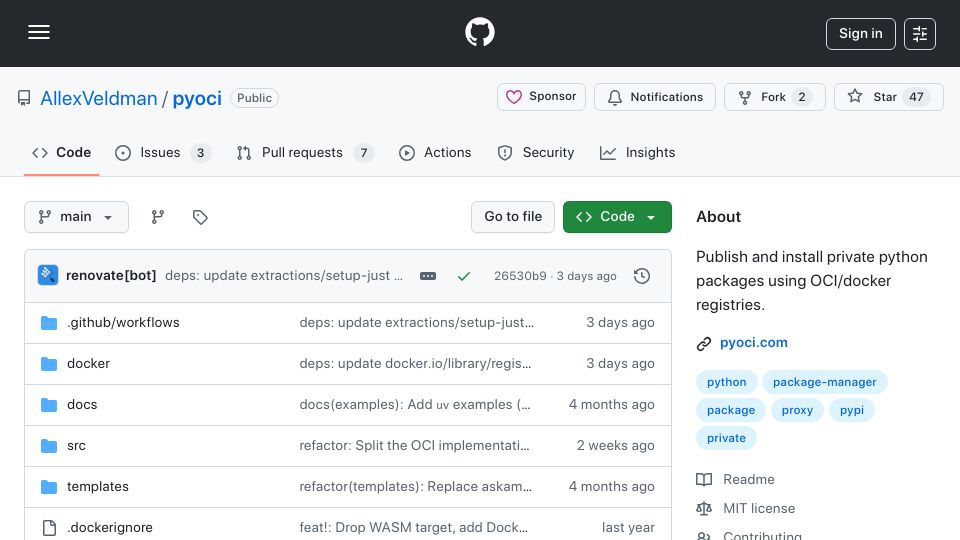The image size is (960, 540).
Task: Expand the green Code dropdown
Action: [x=617, y=217]
